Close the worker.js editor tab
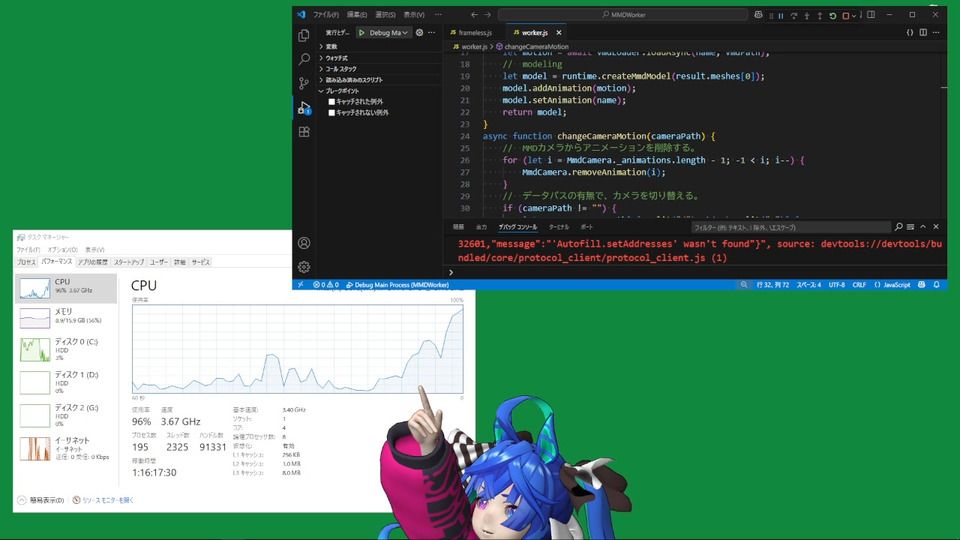960x540 pixels. pyautogui.click(x=558, y=32)
